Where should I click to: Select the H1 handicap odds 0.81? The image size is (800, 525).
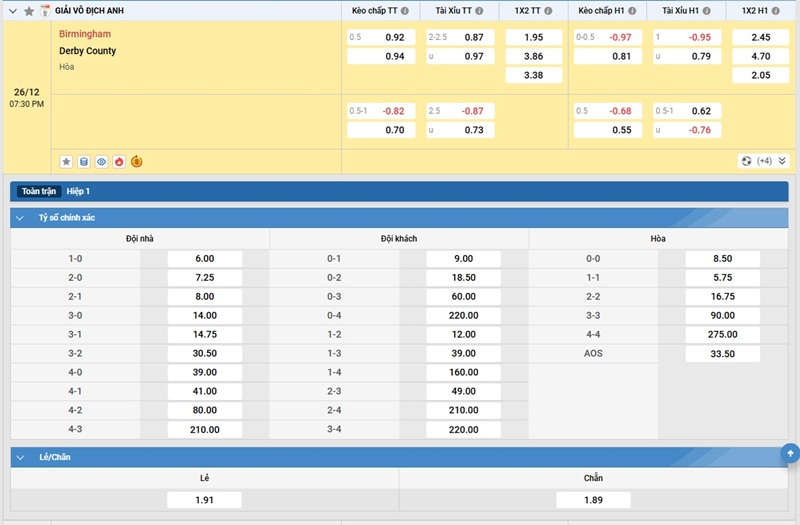pyautogui.click(x=608, y=56)
